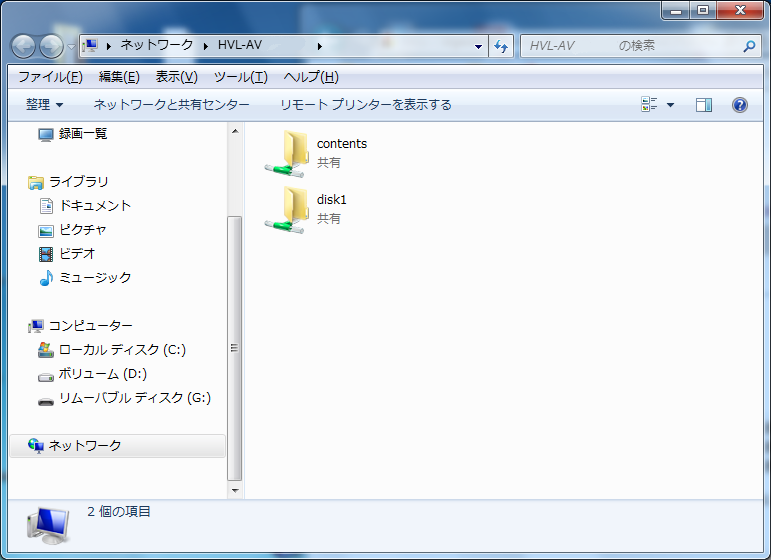This screenshot has width=771, height=560.
Task: Maximize the explorer window
Action: 703,10
